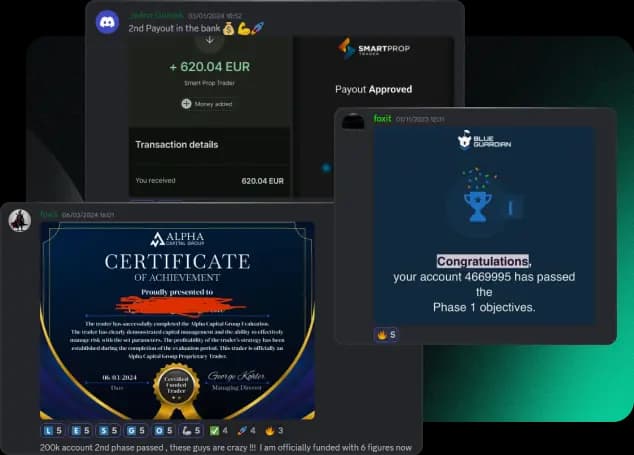Click the down arrow above 620.04 EUR
Viewport: 634px width, 455px height.
coord(209,40)
